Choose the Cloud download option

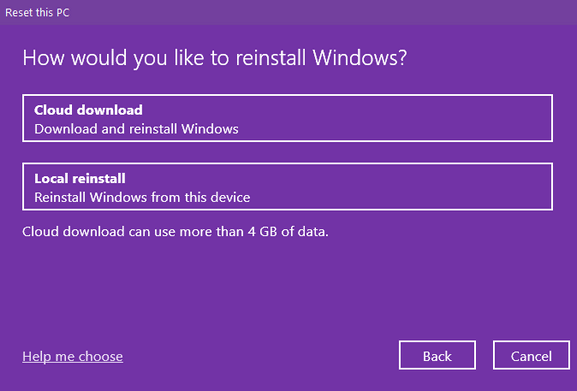click(287, 118)
